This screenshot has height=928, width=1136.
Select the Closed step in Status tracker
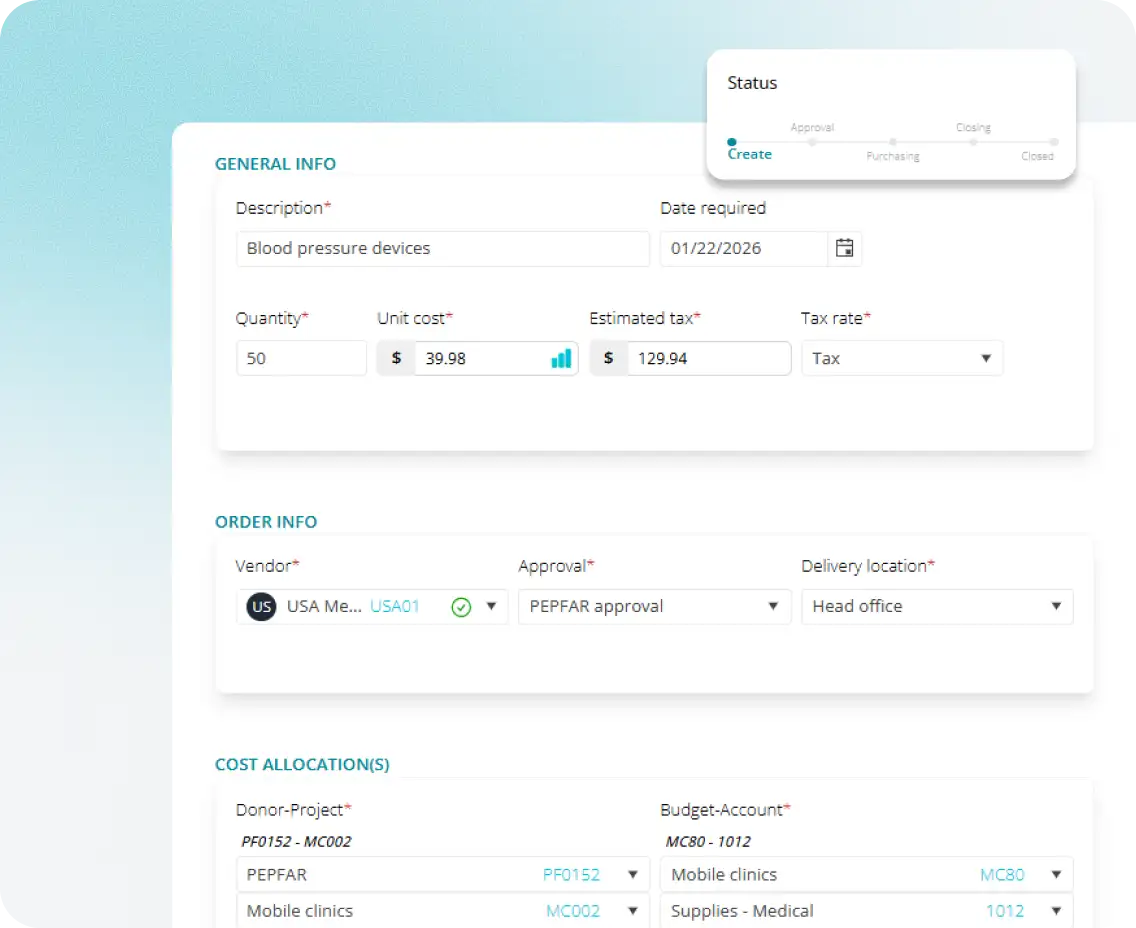point(1037,156)
